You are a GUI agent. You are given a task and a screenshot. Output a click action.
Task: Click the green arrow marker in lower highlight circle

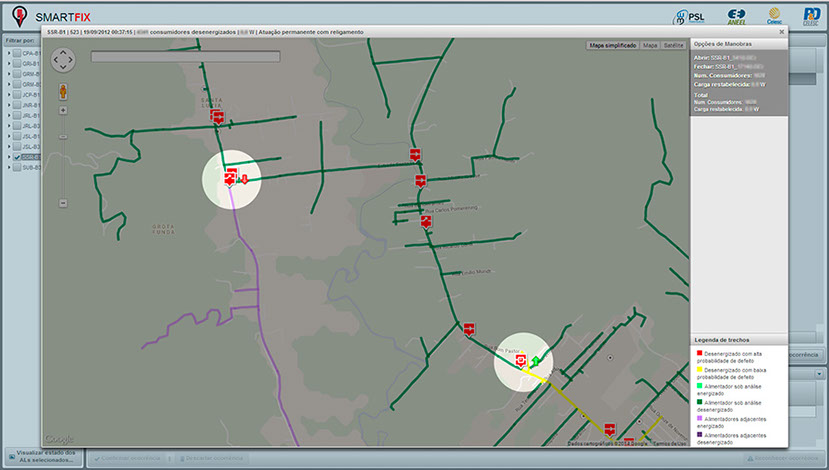tap(535, 361)
